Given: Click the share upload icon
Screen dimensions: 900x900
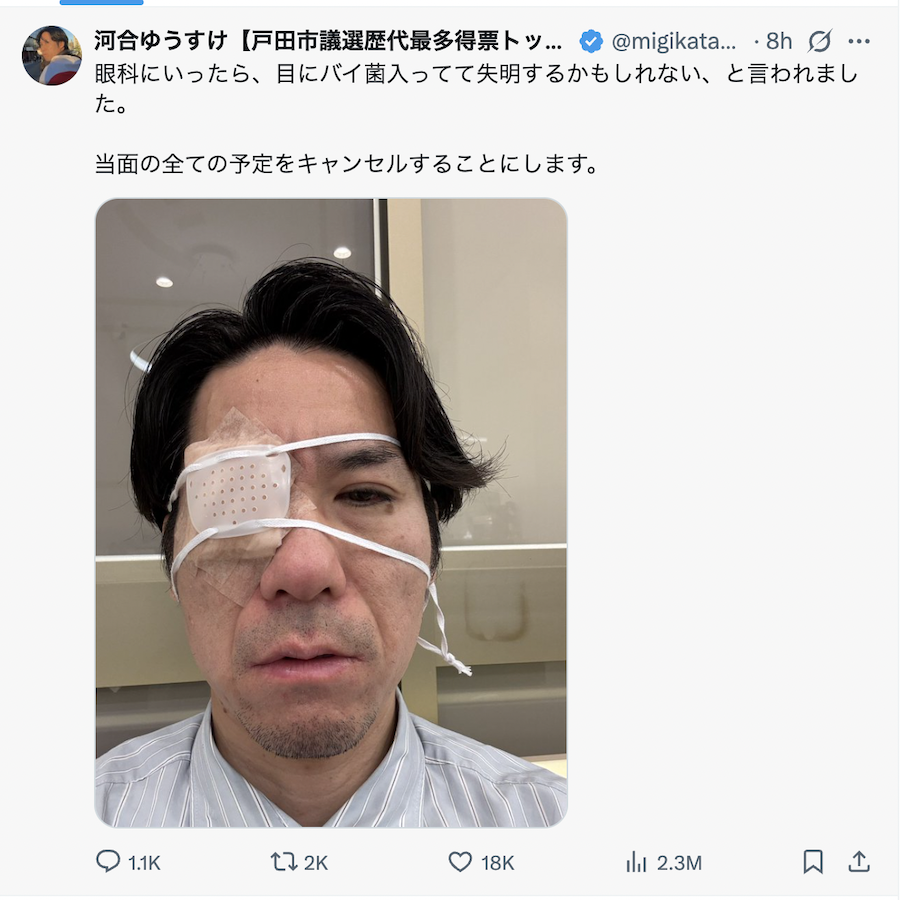Looking at the screenshot, I should coord(859,862).
